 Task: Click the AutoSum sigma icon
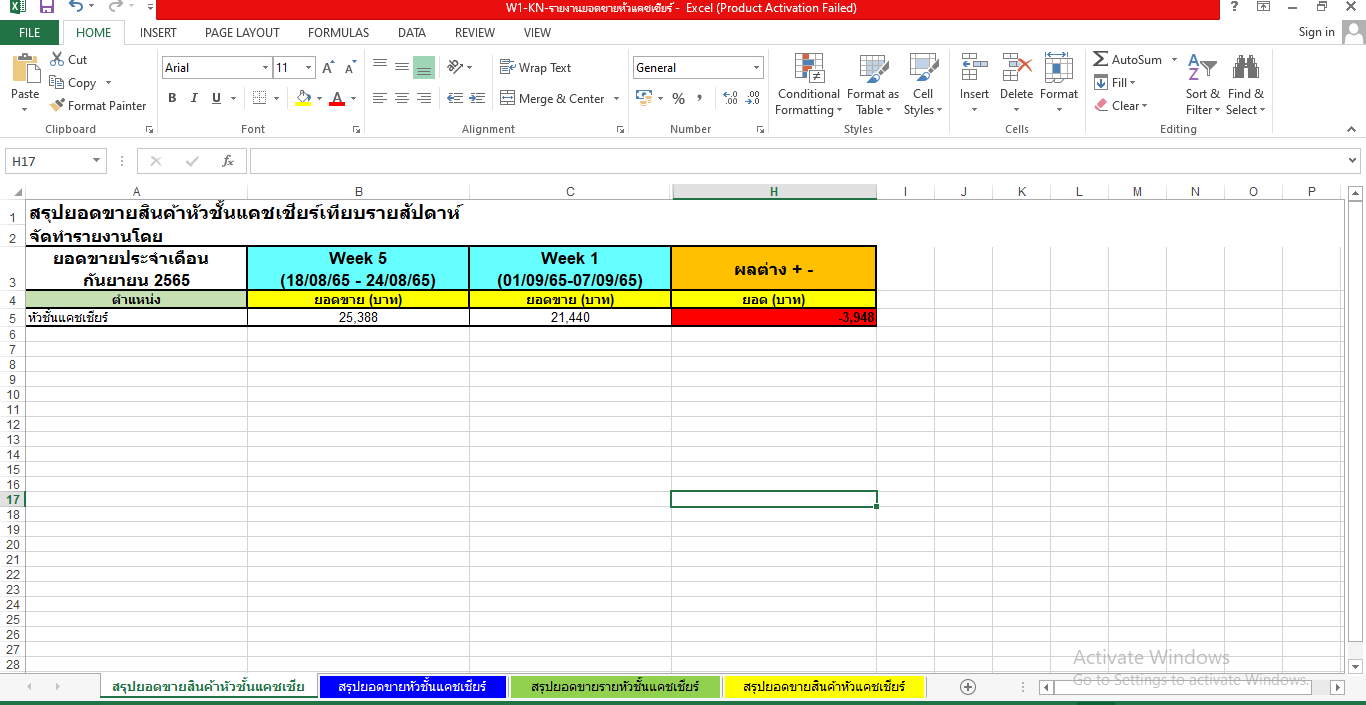1101,60
